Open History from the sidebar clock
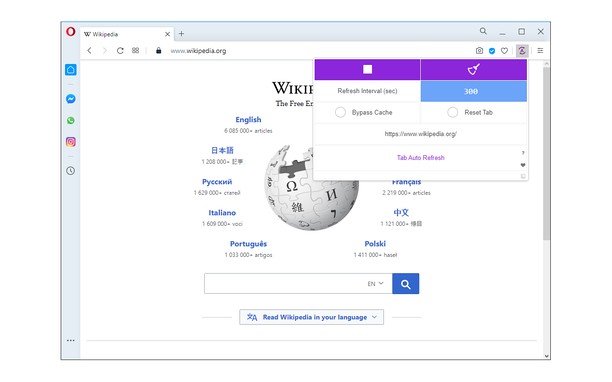 pos(71,171)
